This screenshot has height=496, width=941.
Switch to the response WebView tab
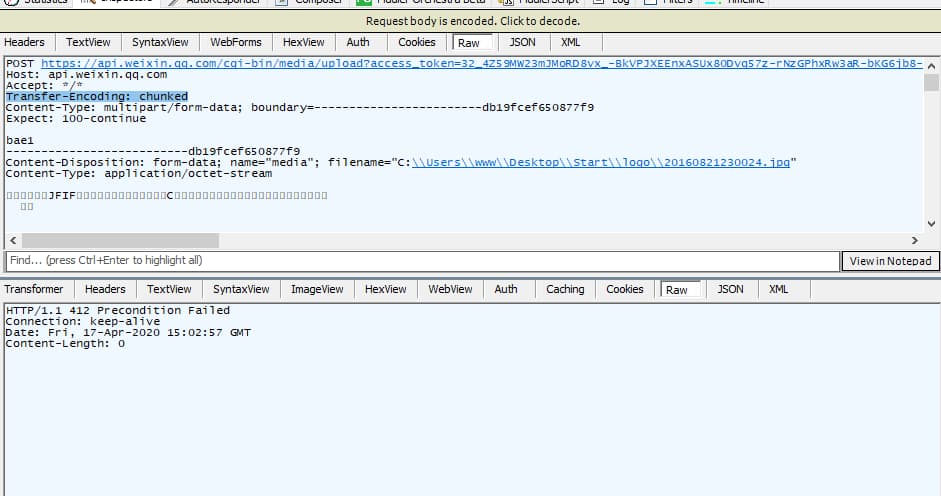coord(450,289)
